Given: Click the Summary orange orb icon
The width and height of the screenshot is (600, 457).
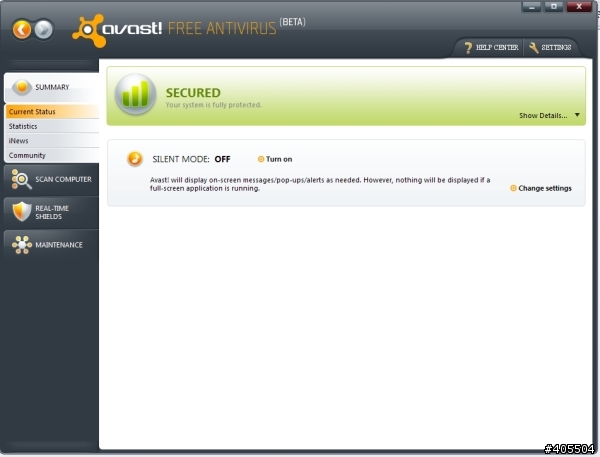Looking at the screenshot, I should tap(22, 87).
